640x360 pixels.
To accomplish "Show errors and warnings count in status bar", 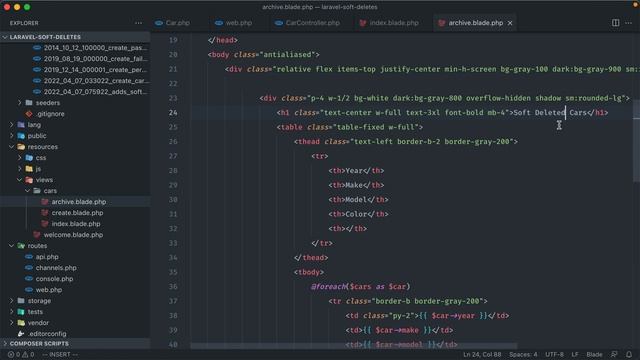I will pos(21,355).
